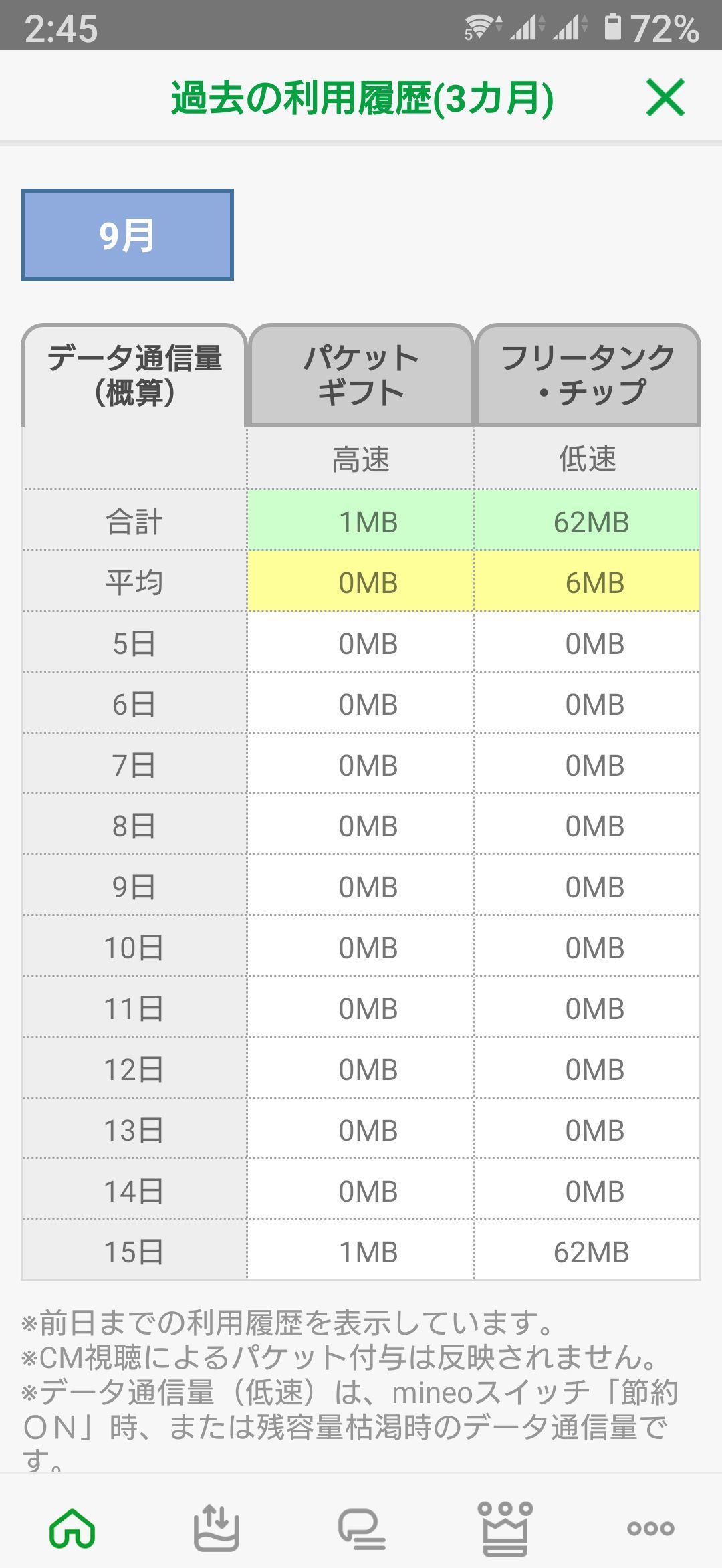This screenshot has height=1568, width=722.
Task: Tap the 合計 low-speed 62MB cell
Action: point(588,522)
